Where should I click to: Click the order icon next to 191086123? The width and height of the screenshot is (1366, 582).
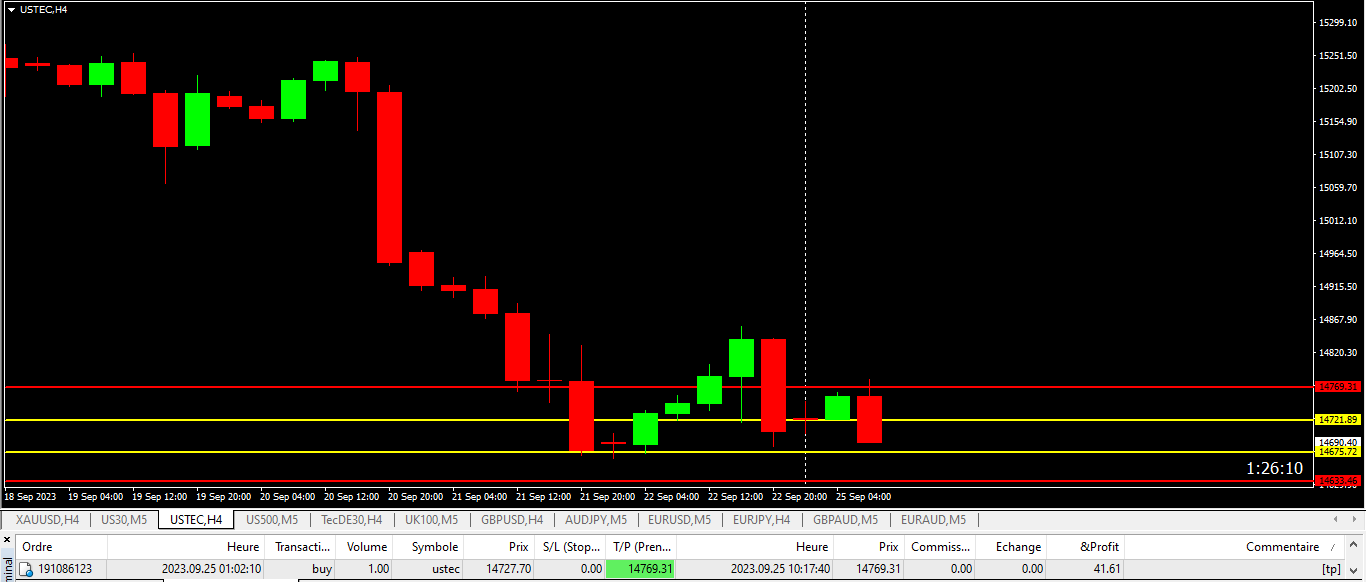26,569
